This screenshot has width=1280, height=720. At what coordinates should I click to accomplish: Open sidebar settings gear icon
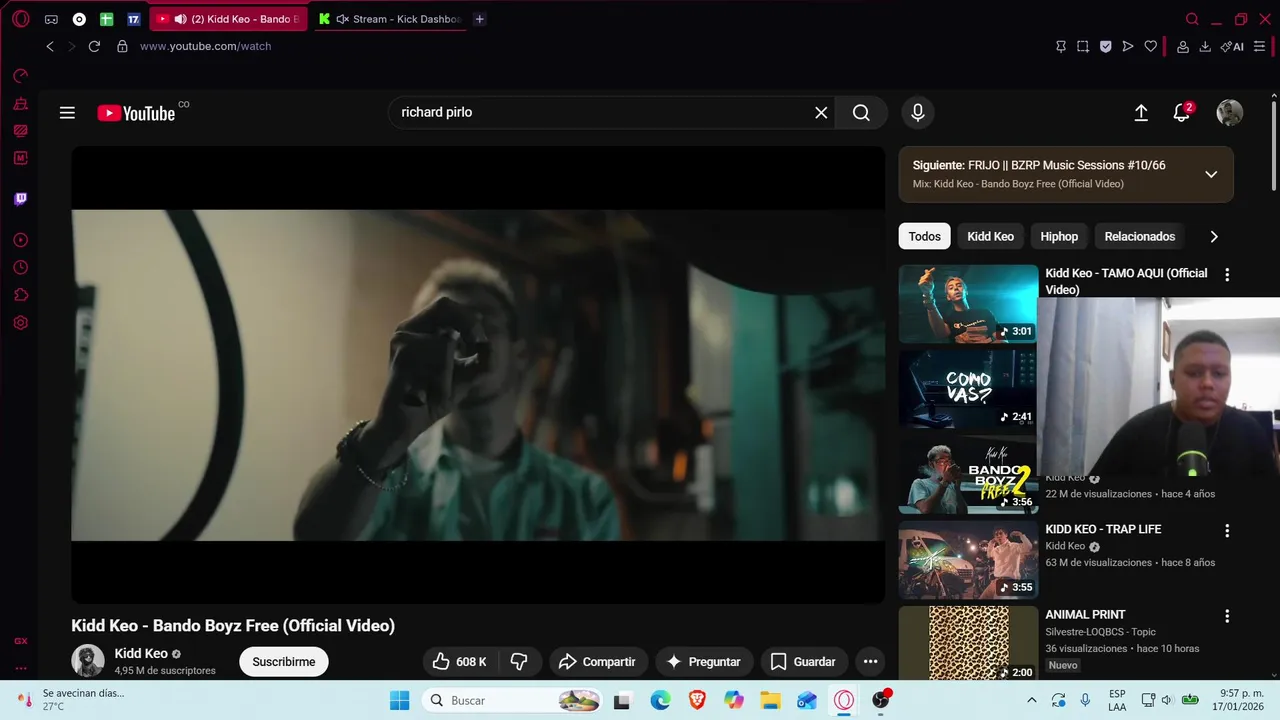click(x=20, y=323)
